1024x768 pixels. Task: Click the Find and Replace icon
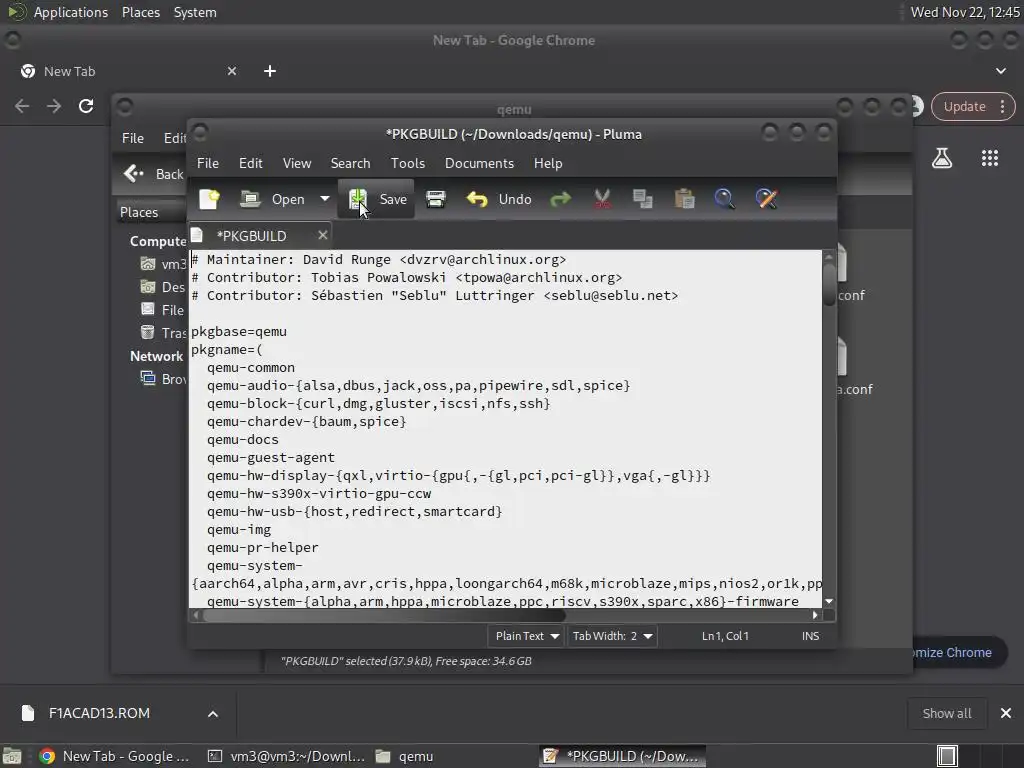click(x=766, y=199)
